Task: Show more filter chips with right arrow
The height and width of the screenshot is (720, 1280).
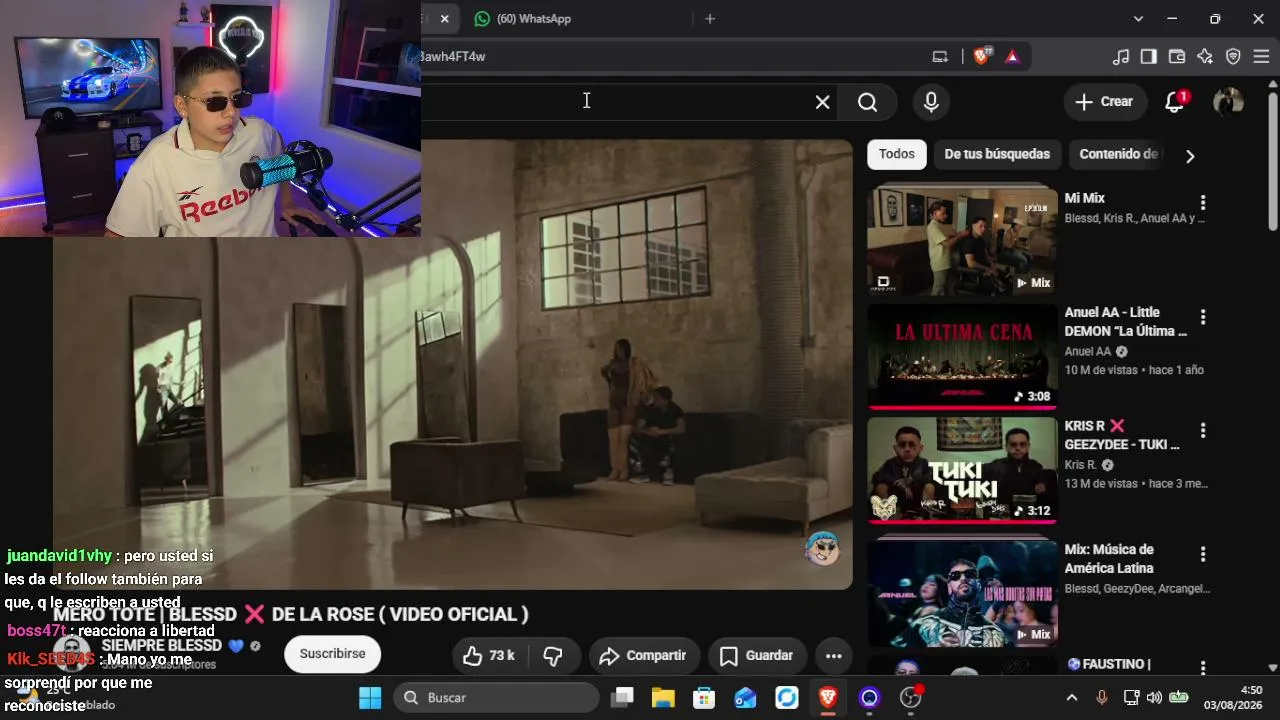Action: pos(1190,156)
